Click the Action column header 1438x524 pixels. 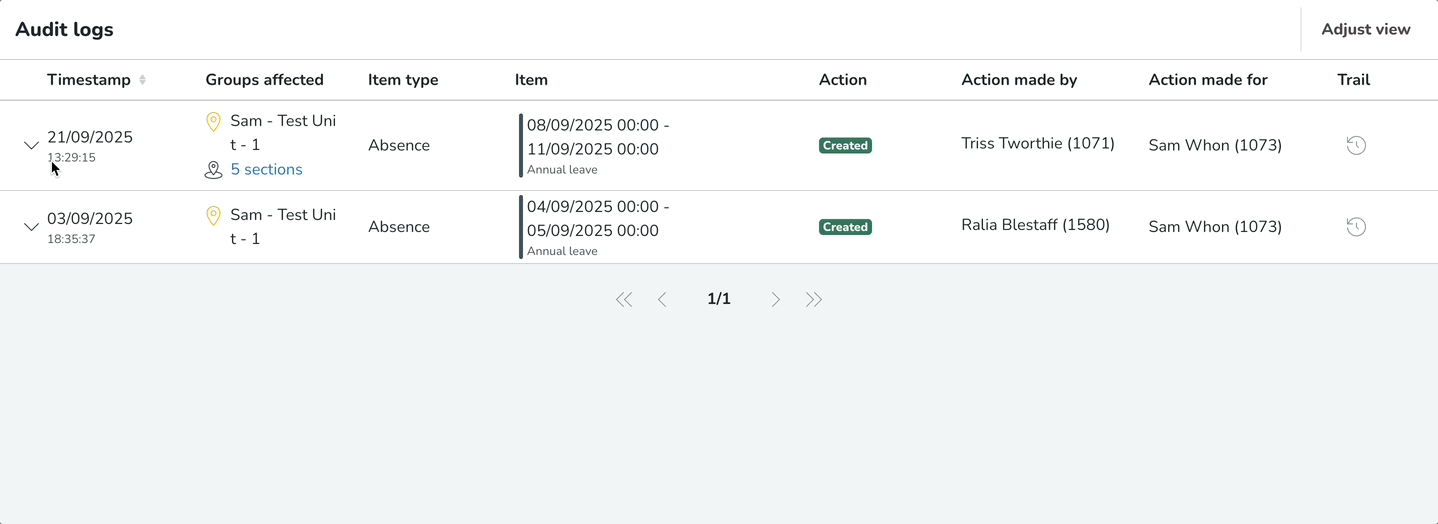(x=843, y=80)
